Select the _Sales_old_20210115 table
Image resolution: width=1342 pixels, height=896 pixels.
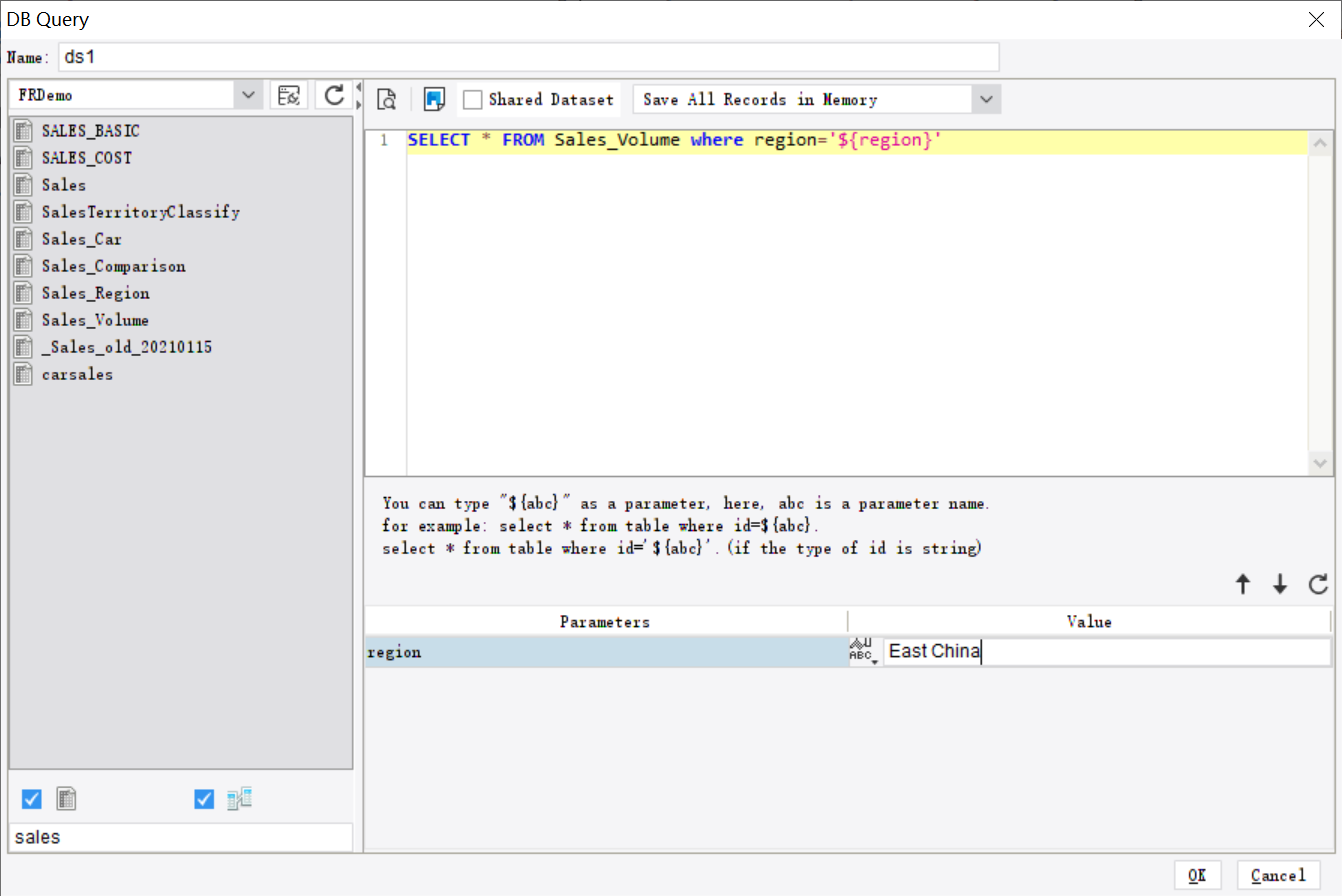point(127,347)
